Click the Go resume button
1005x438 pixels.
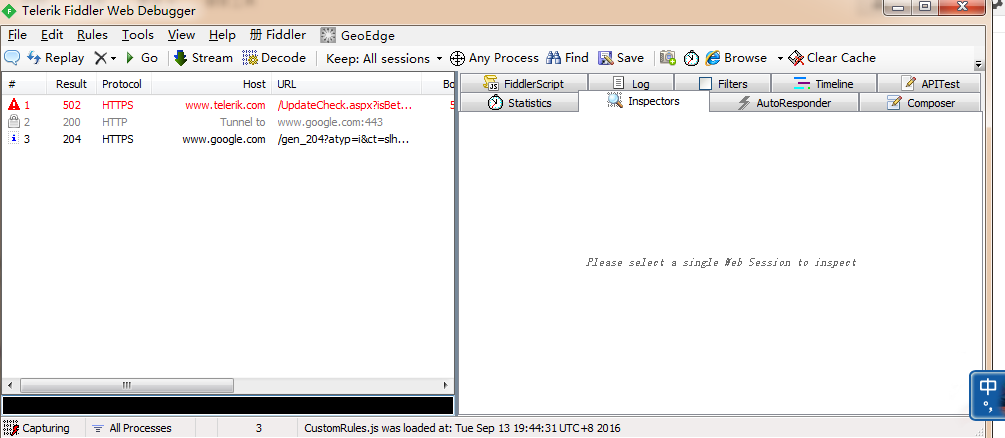pos(141,58)
